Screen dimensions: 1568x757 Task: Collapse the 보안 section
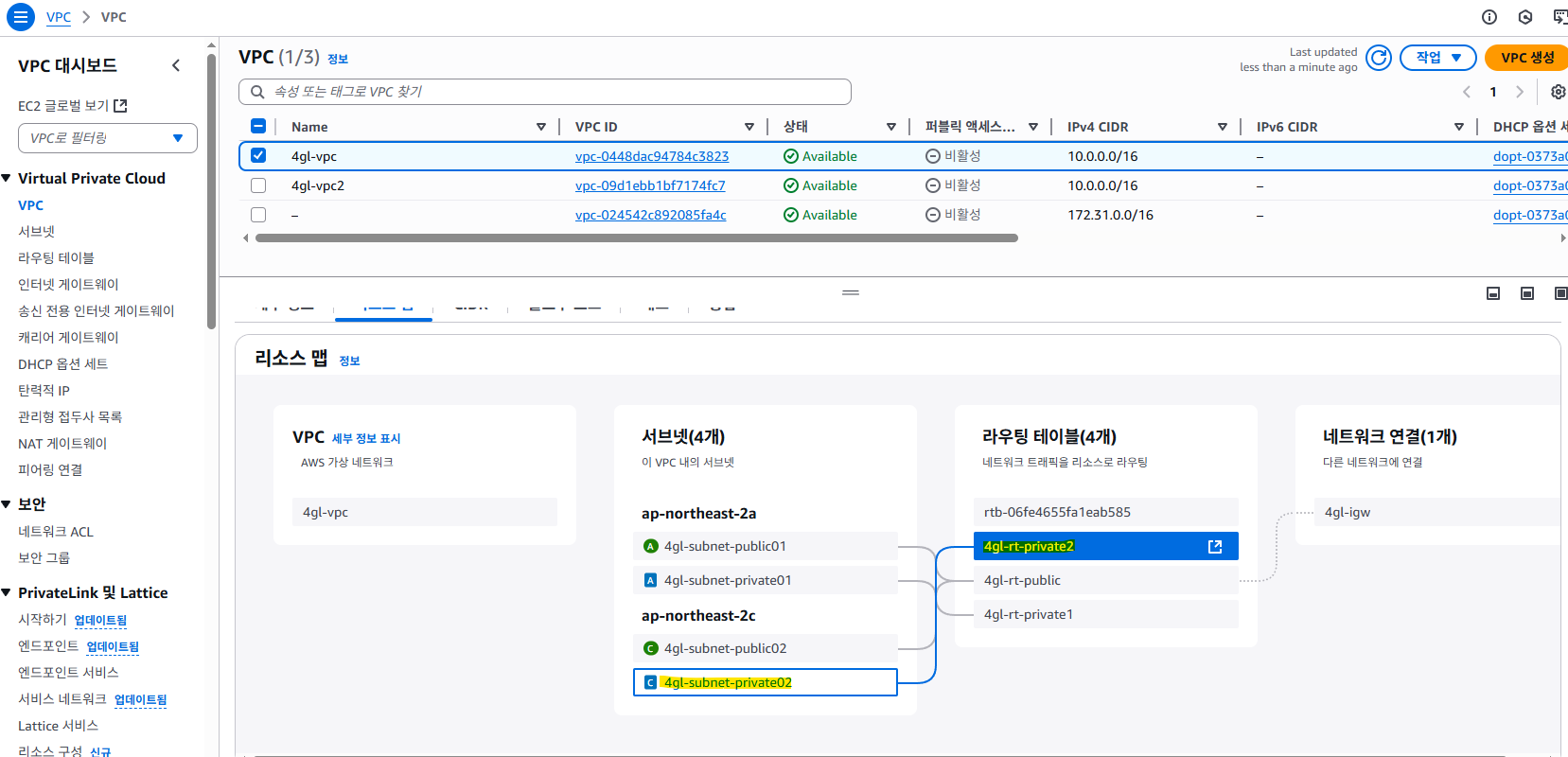tap(7, 504)
